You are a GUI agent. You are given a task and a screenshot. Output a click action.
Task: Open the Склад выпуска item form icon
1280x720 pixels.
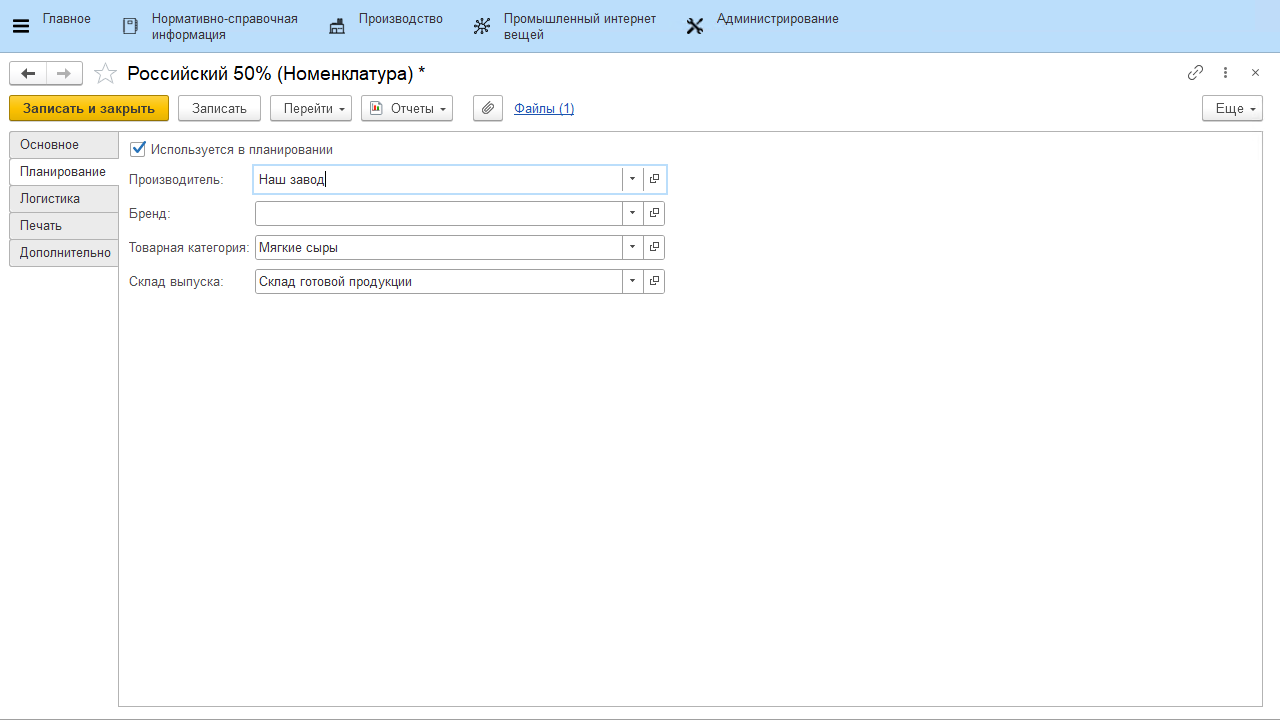pos(654,282)
